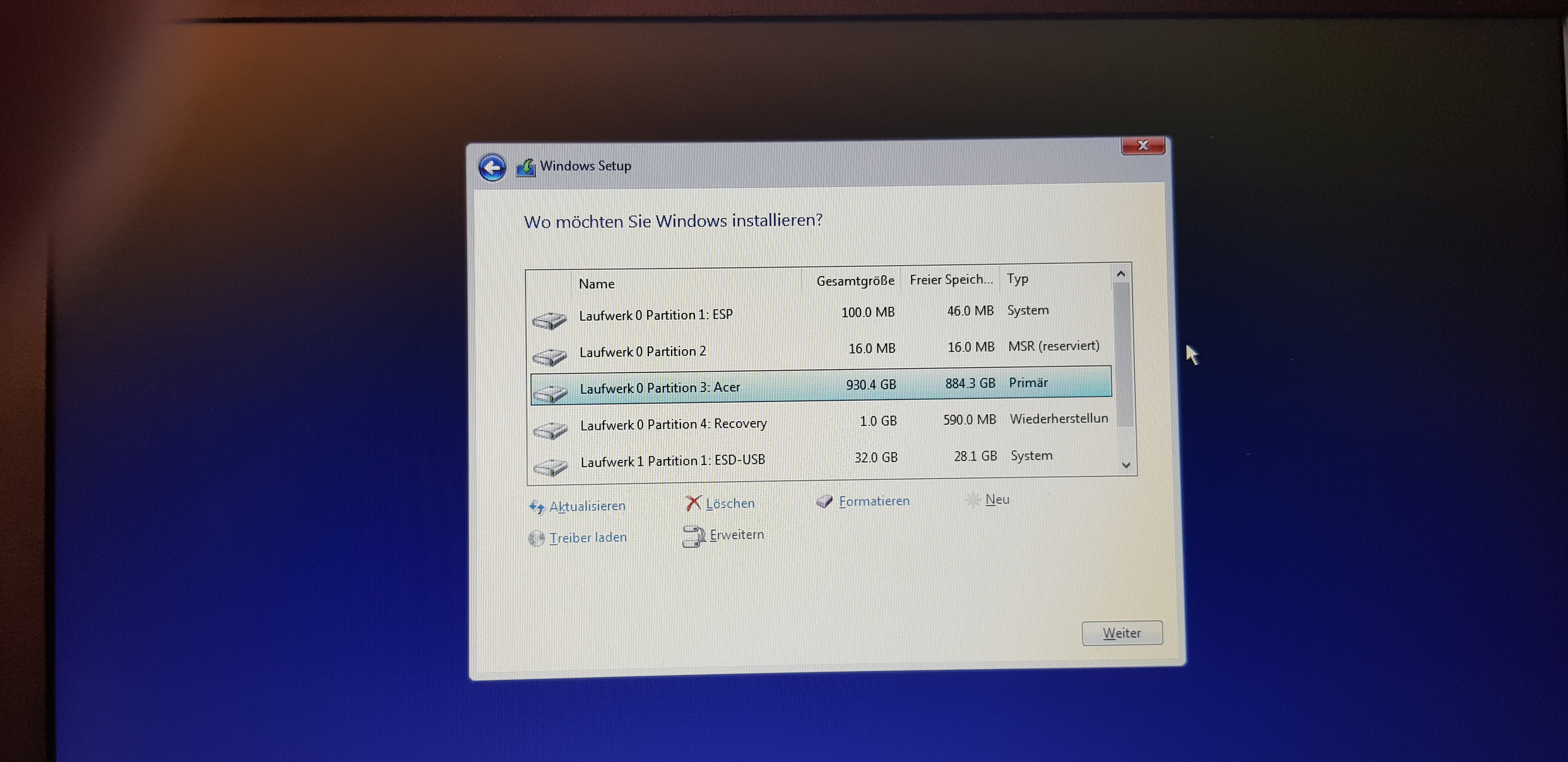1568x762 pixels.
Task: Select Laufwerk 1 Partition 1: ESD-USB
Action: click(822, 459)
